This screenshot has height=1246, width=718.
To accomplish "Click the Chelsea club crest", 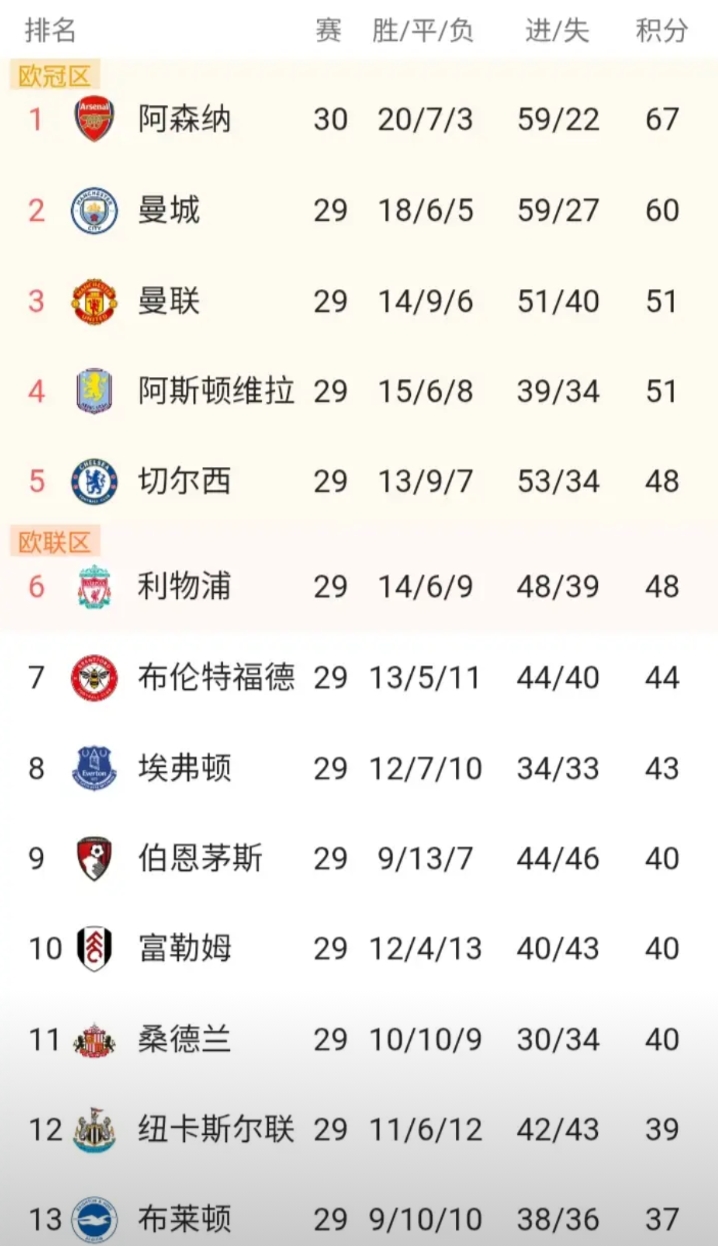I will pos(94,482).
